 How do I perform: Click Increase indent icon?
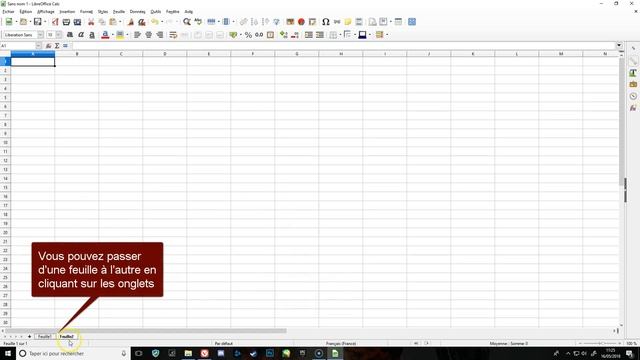pyautogui.click(x=309, y=35)
